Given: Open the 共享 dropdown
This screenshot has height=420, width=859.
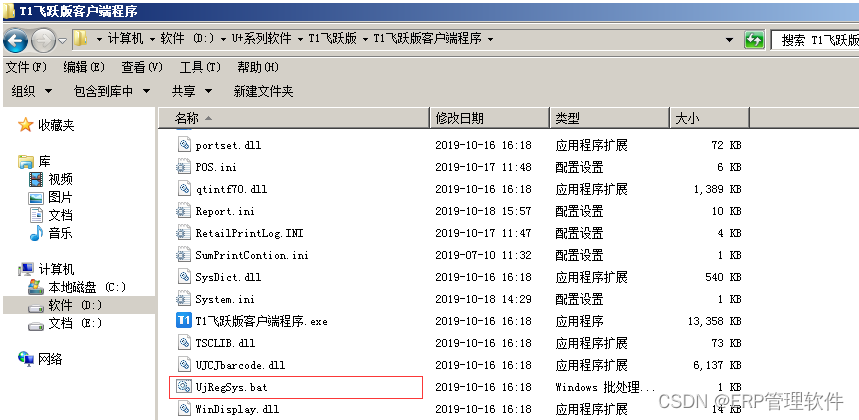Looking at the screenshot, I should [191, 91].
